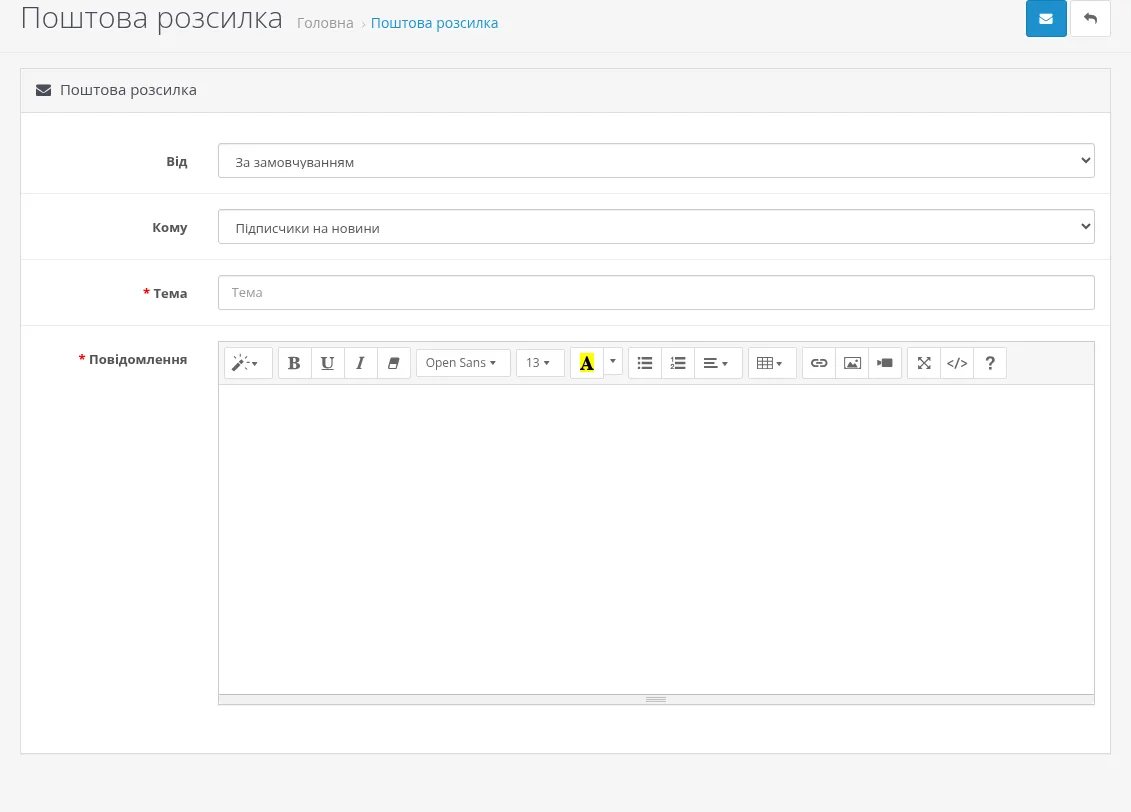The width and height of the screenshot is (1131, 812).
Task: Click the 'Тема' subject input field
Action: 656,293
